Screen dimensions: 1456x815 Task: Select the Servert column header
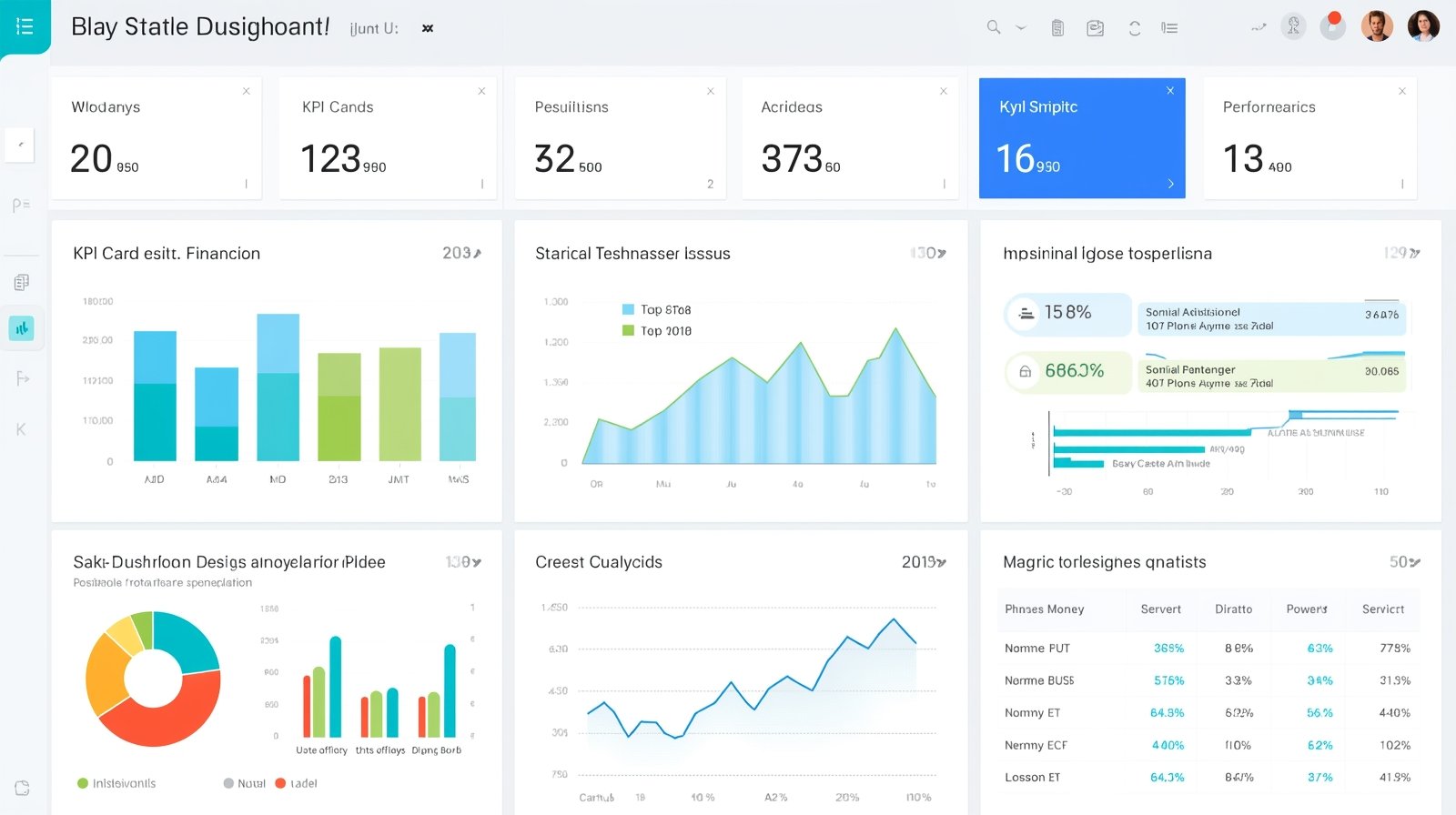pyautogui.click(x=1160, y=609)
